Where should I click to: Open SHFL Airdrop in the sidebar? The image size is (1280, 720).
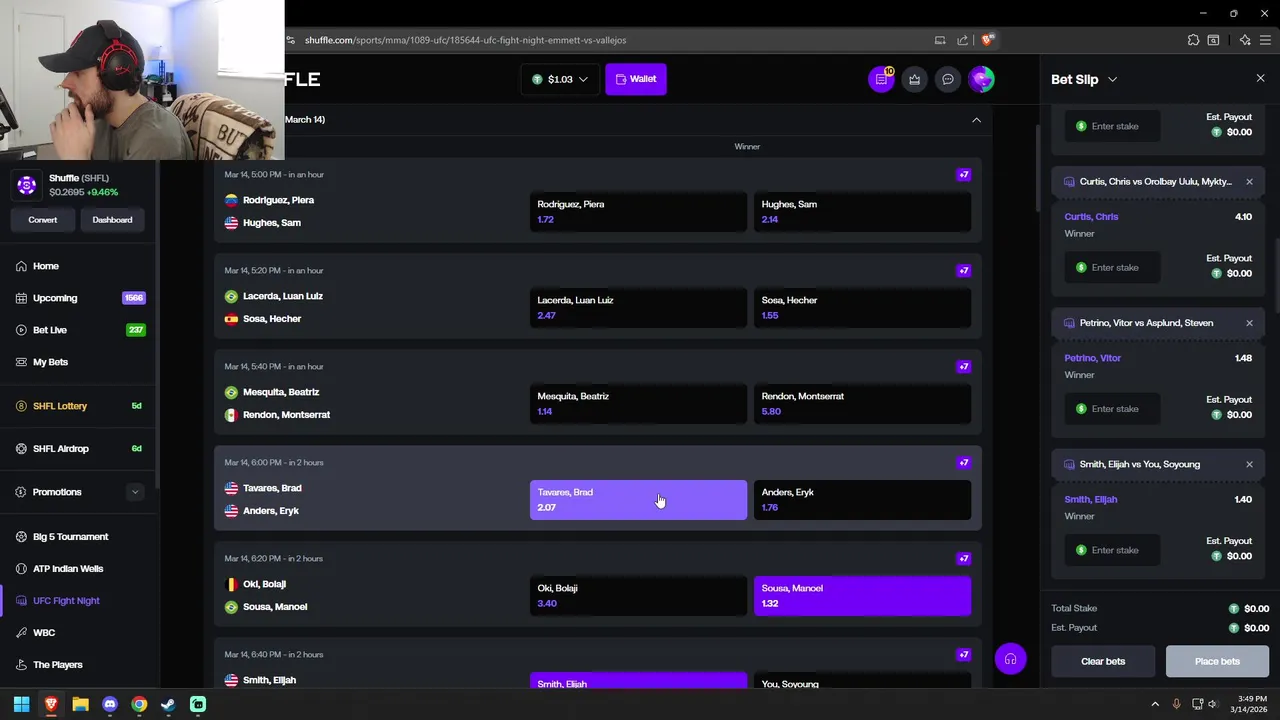79,449
